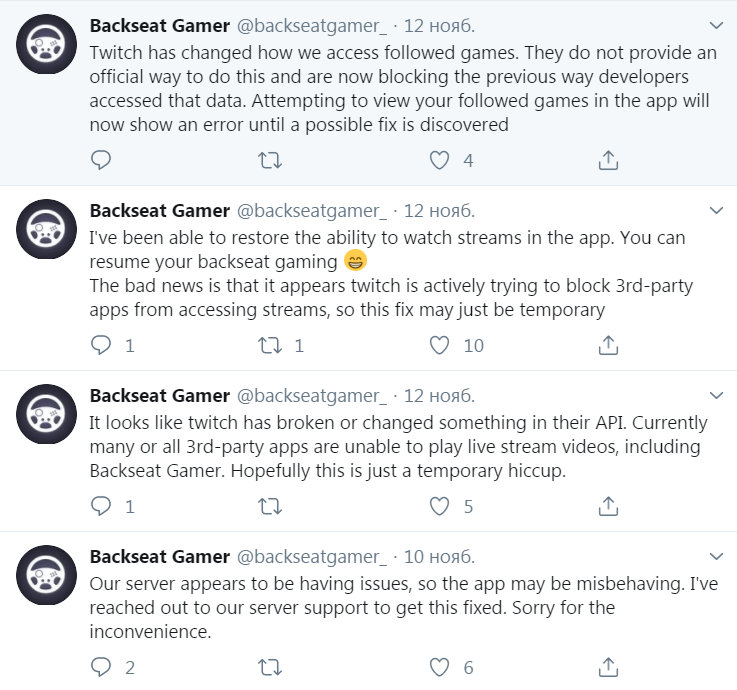Retweet the tweet about restoring streams
This screenshot has width=737, height=690.
(270, 345)
